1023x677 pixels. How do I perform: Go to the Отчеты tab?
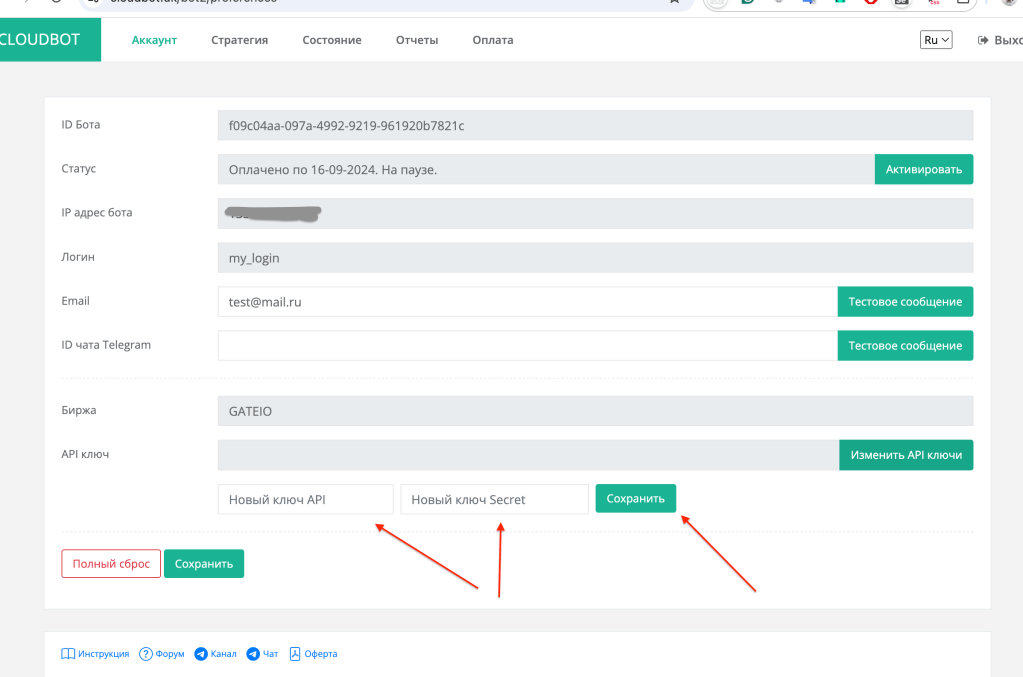click(x=417, y=40)
